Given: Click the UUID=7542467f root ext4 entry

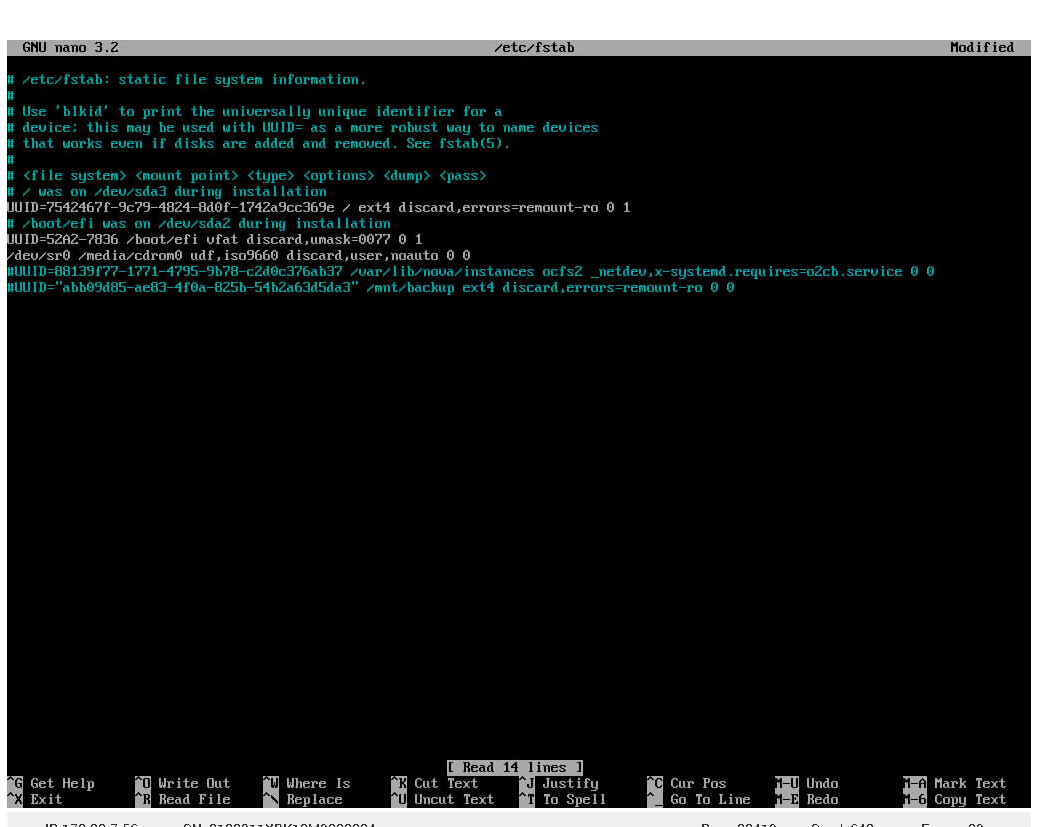Looking at the screenshot, I should click(x=318, y=207).
